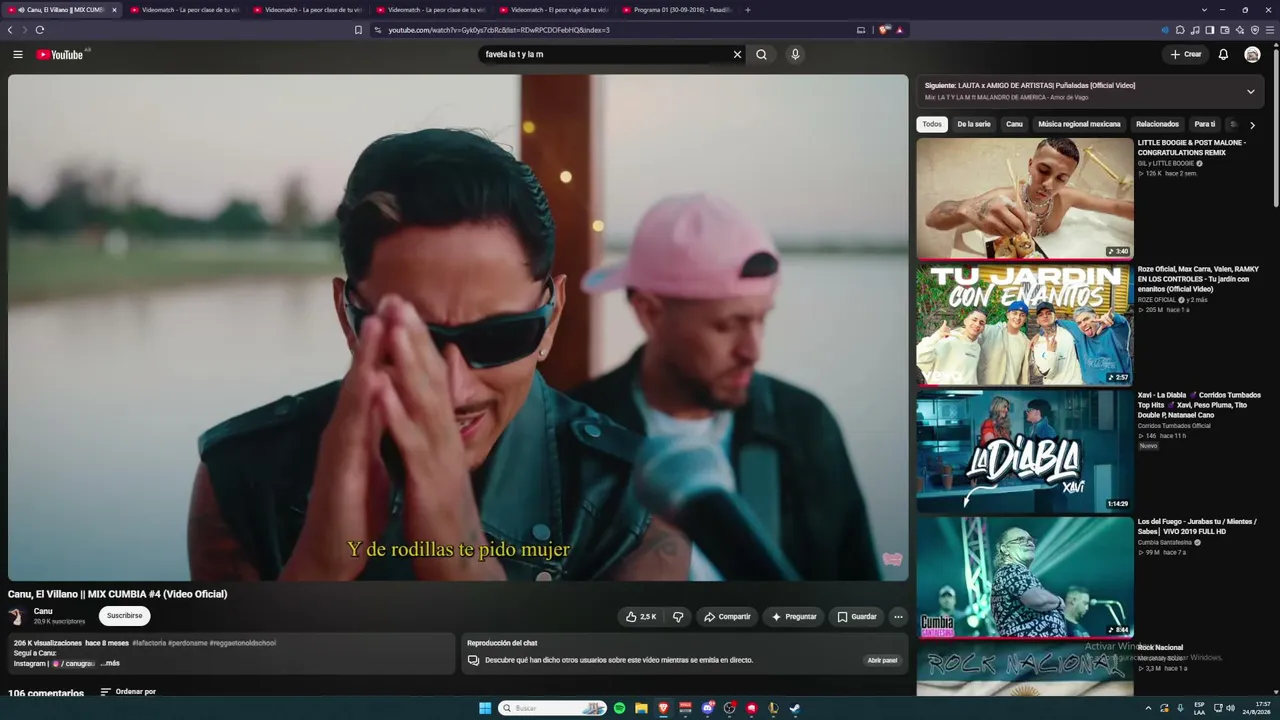Viewport: 1280px width, 720px height.
Task: Open Discord from the taskbar
Action: pos(707,708)
